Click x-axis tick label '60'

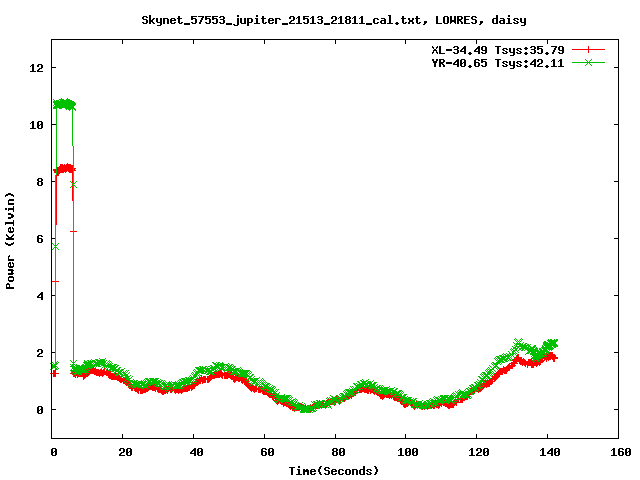click(267, 452)
